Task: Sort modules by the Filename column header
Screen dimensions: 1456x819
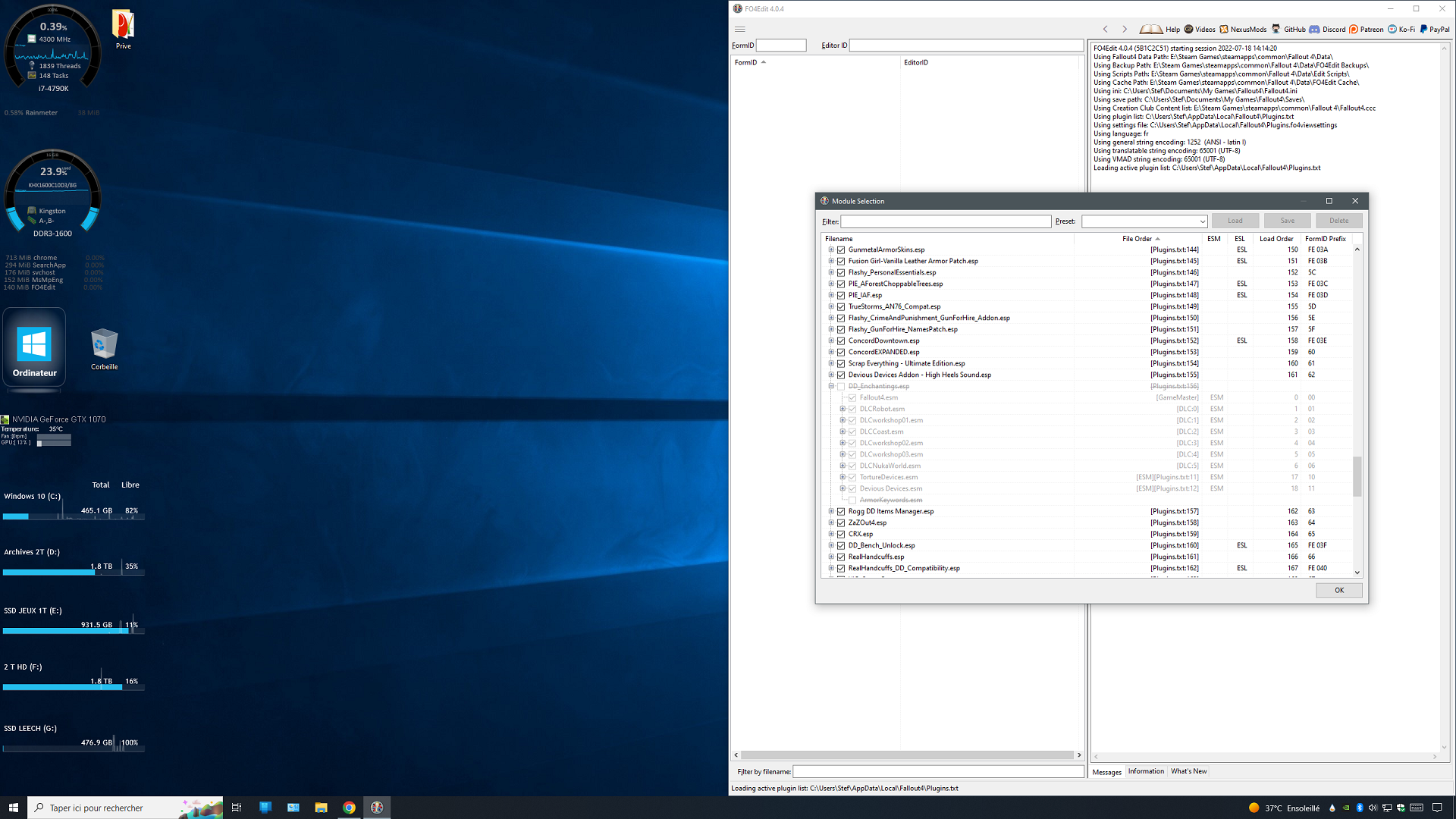Action: pyautogui.click(x=948, y=239)
